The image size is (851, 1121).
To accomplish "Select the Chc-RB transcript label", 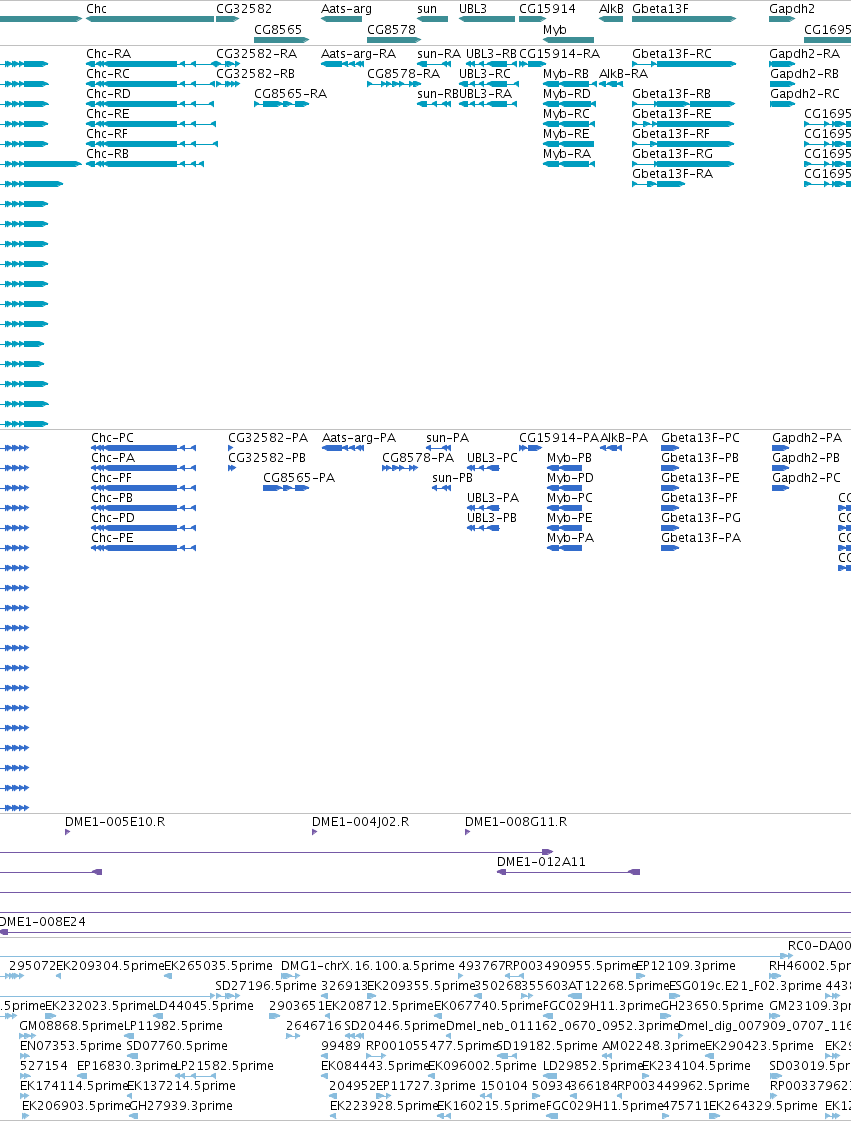I will pos(108,154).
